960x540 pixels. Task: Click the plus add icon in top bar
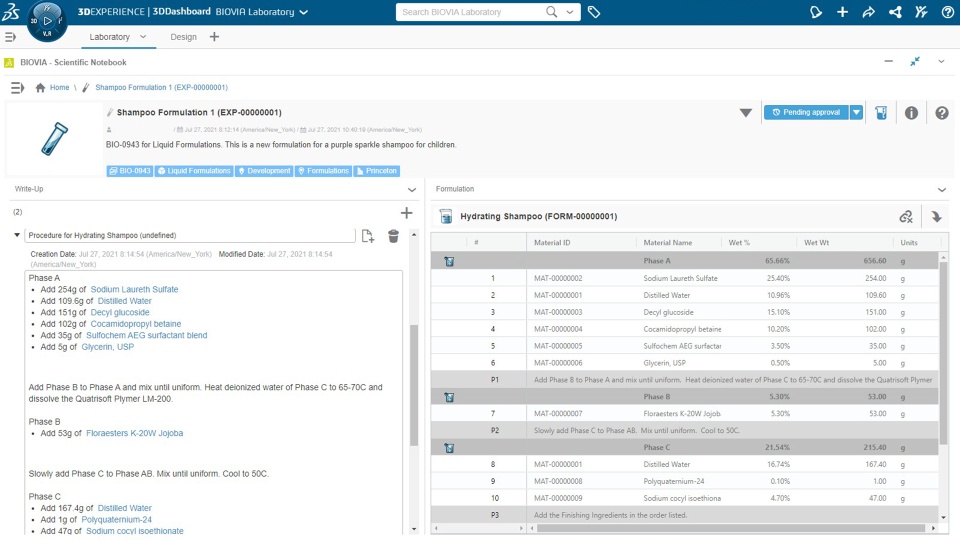[842, 12]
